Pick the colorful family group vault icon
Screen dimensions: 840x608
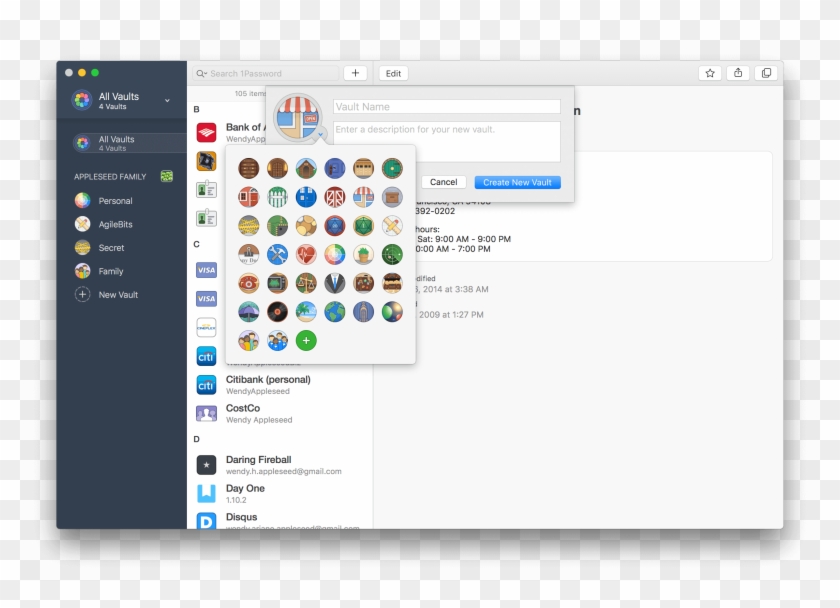click(249, 341)
